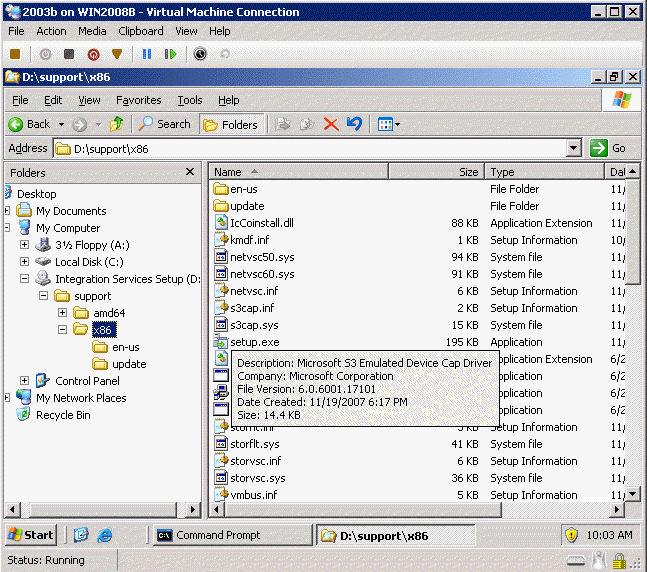The width and height of the screenshot is (647, 572).
Task: Click the green Reset VM icon
Action: click(x=170, y=54)
